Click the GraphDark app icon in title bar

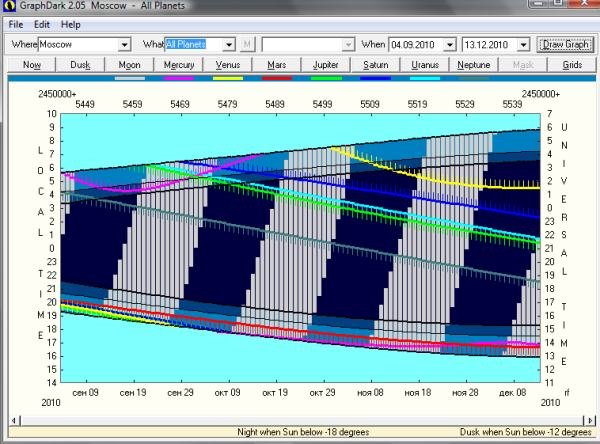(8, 5)
